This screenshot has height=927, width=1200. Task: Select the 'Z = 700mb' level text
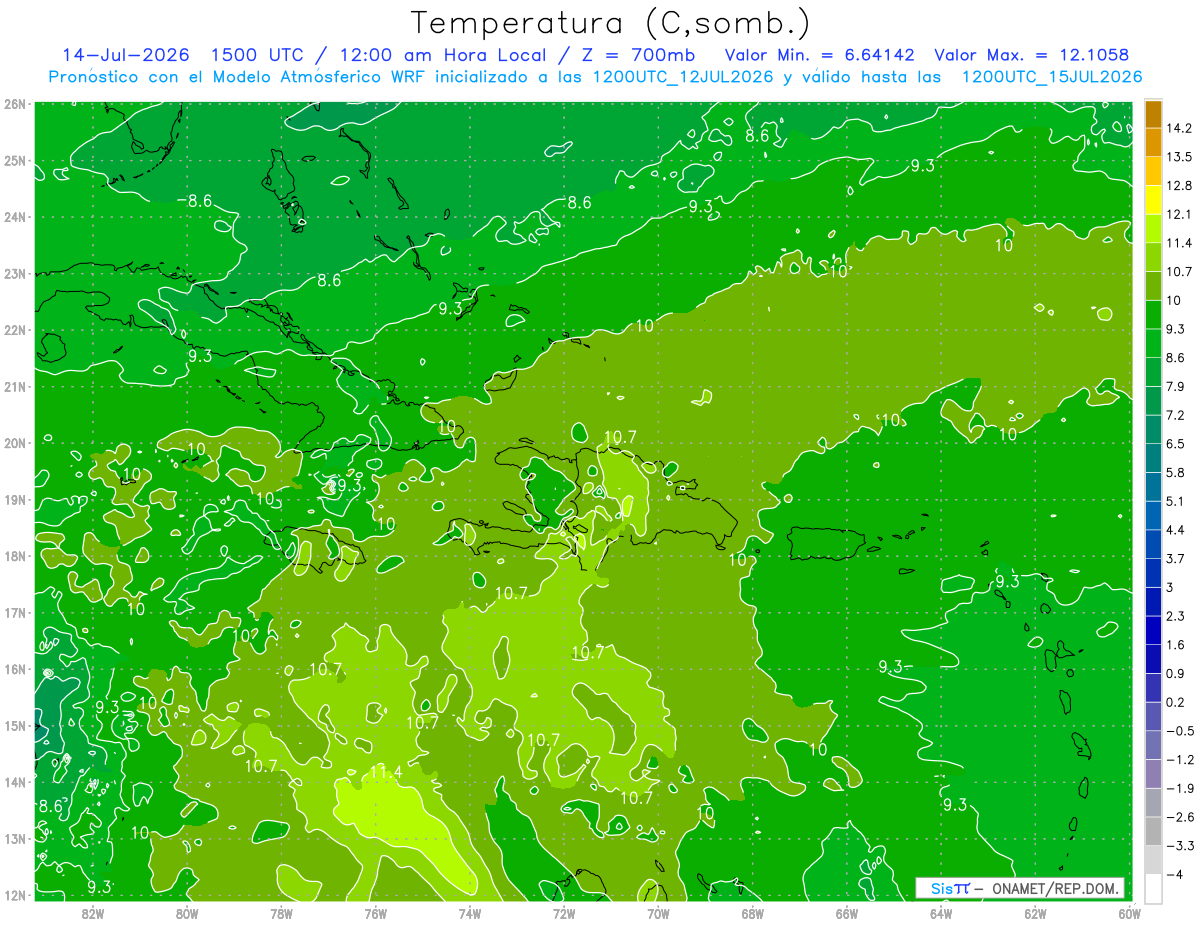[x=636, y=54]
